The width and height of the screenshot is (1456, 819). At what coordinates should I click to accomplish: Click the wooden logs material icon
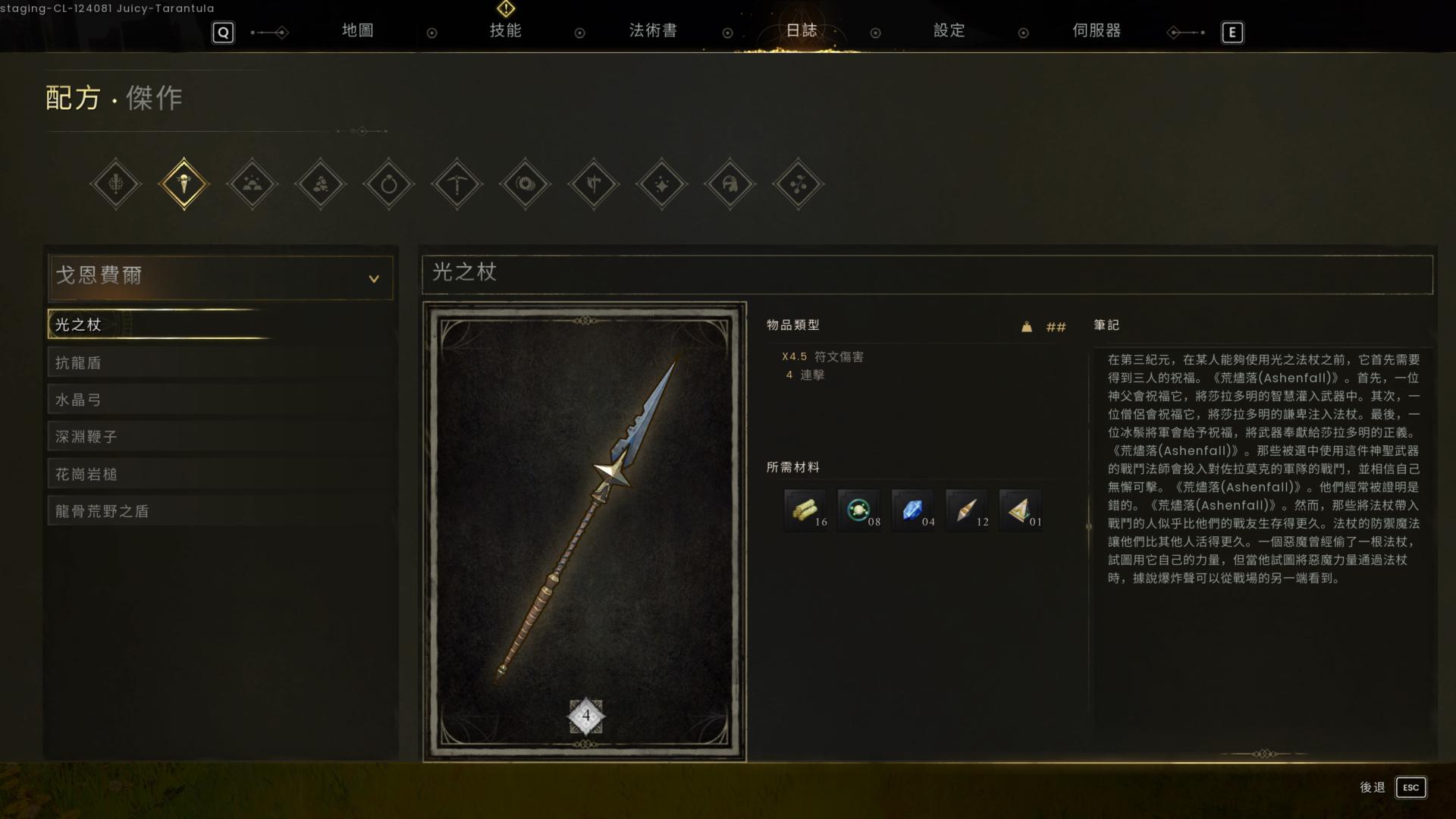(x=805, y=510)
